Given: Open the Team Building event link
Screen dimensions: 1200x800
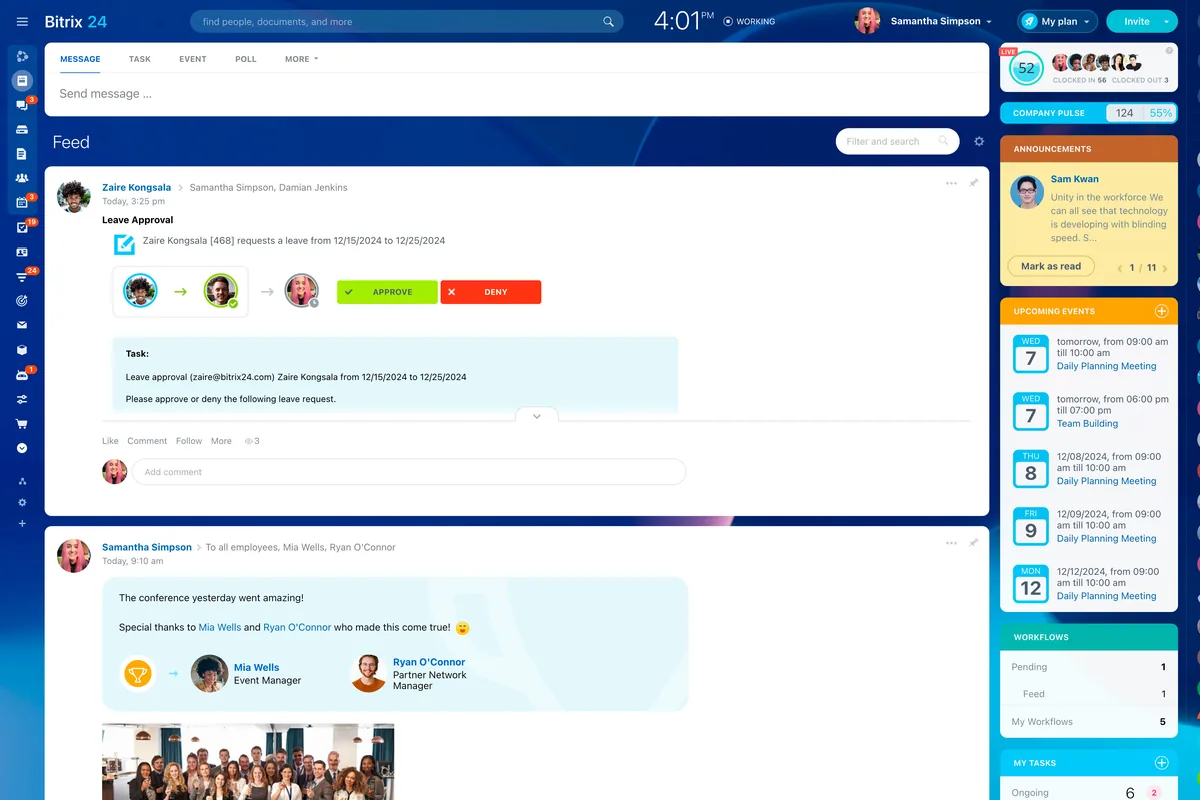Looking at the screenshot, I should pyautogui.click(x=1087, y=424).
